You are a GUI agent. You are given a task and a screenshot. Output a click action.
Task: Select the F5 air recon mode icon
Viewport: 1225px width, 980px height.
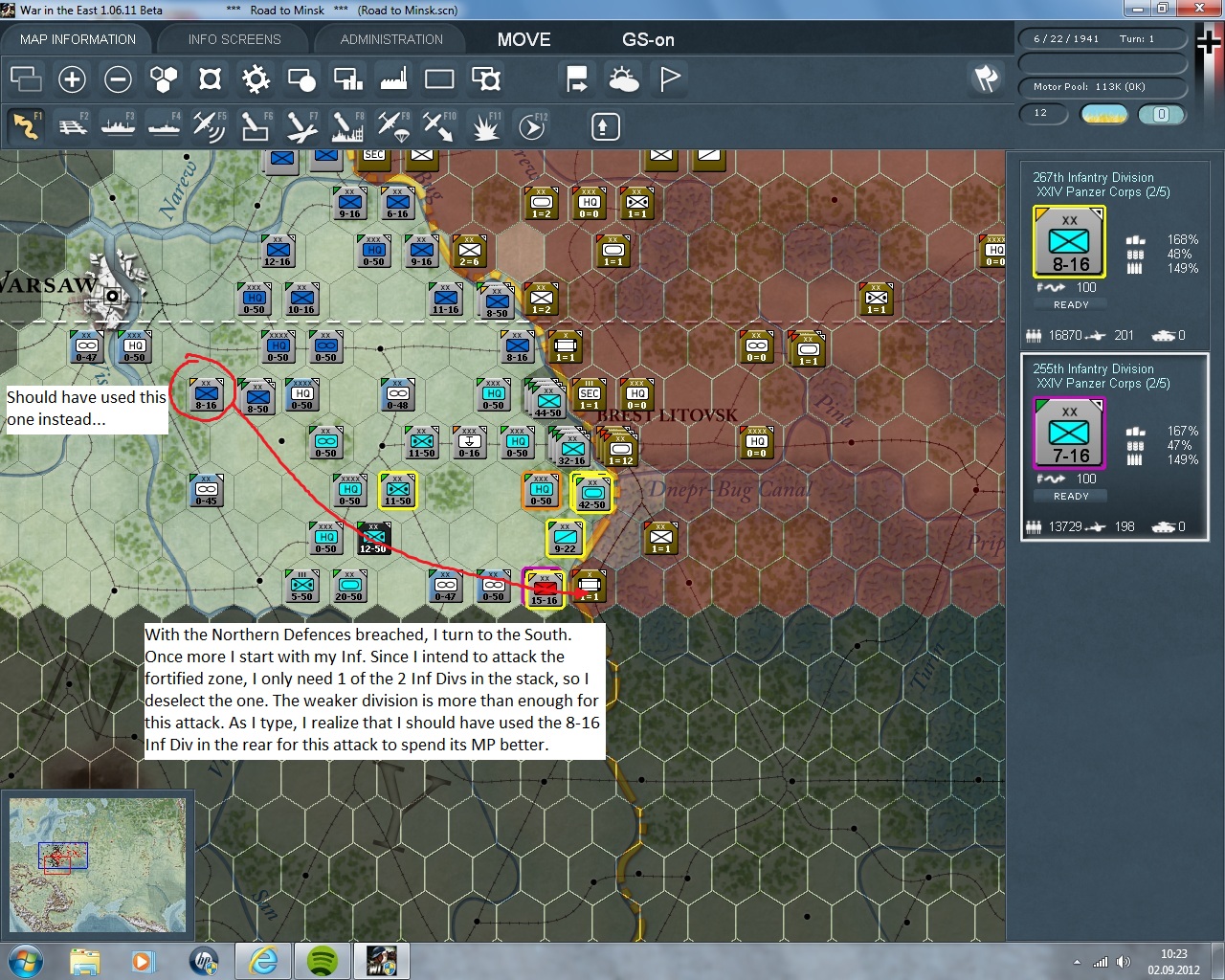click(x=210, y=126)
